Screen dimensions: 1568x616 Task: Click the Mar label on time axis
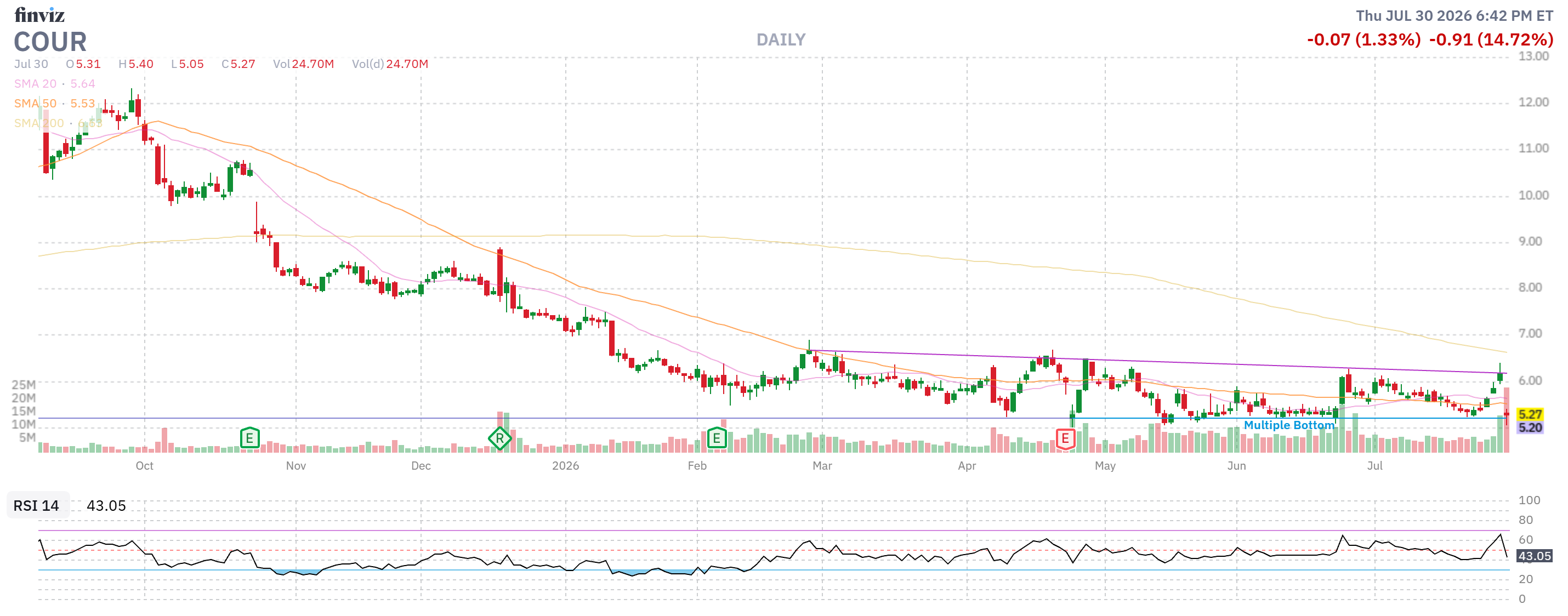click(x=822, y=466)
